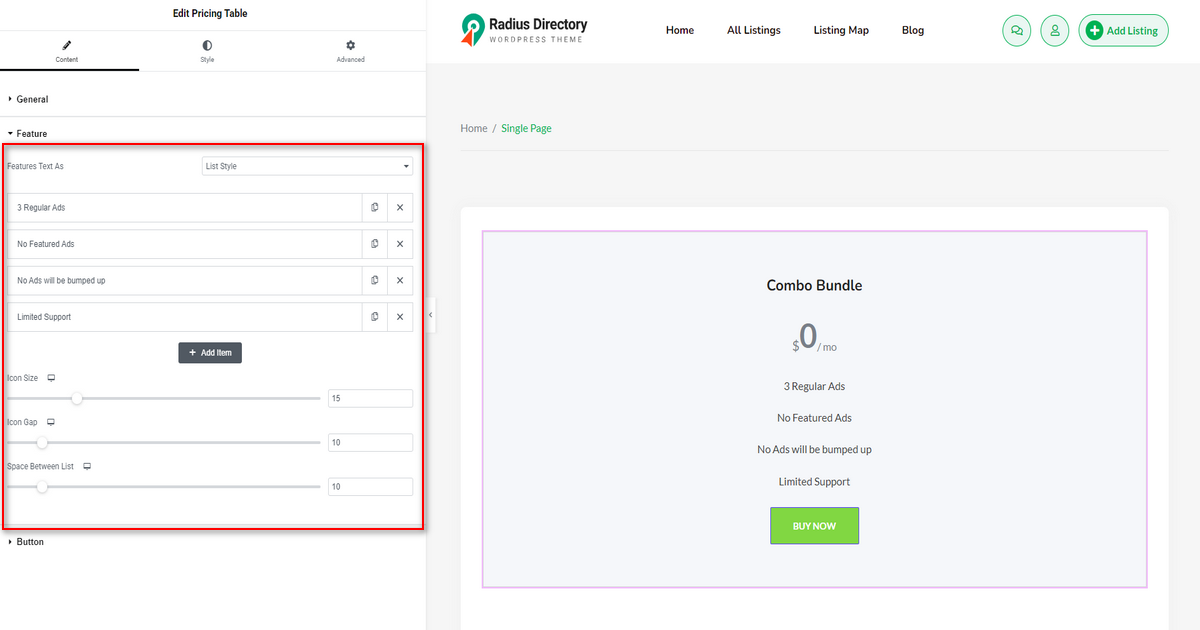Open All Listings menu item

point(754,30)
